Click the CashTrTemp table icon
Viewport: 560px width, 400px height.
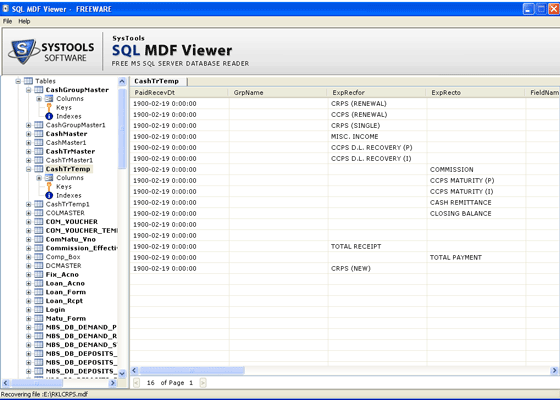pos(39,169)
